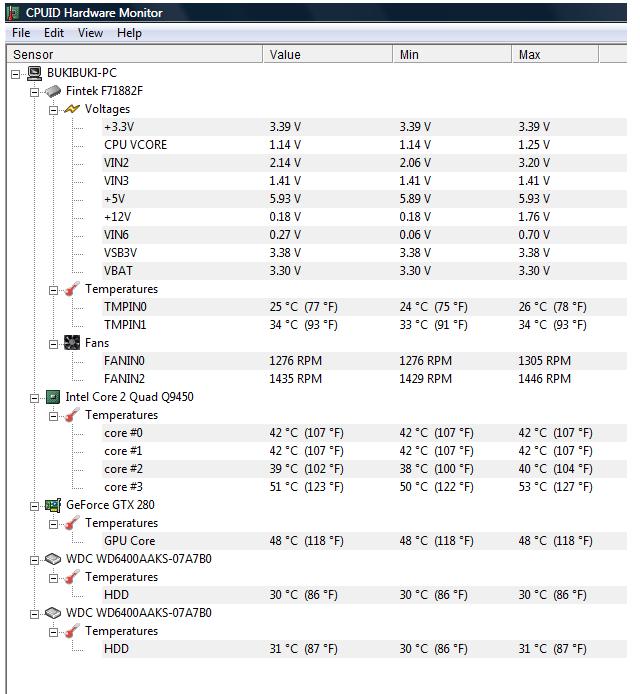The height and width of the screenshot is (694, 640).
Task: Click the Sensor column header
Action: click(x=135, y=54)
